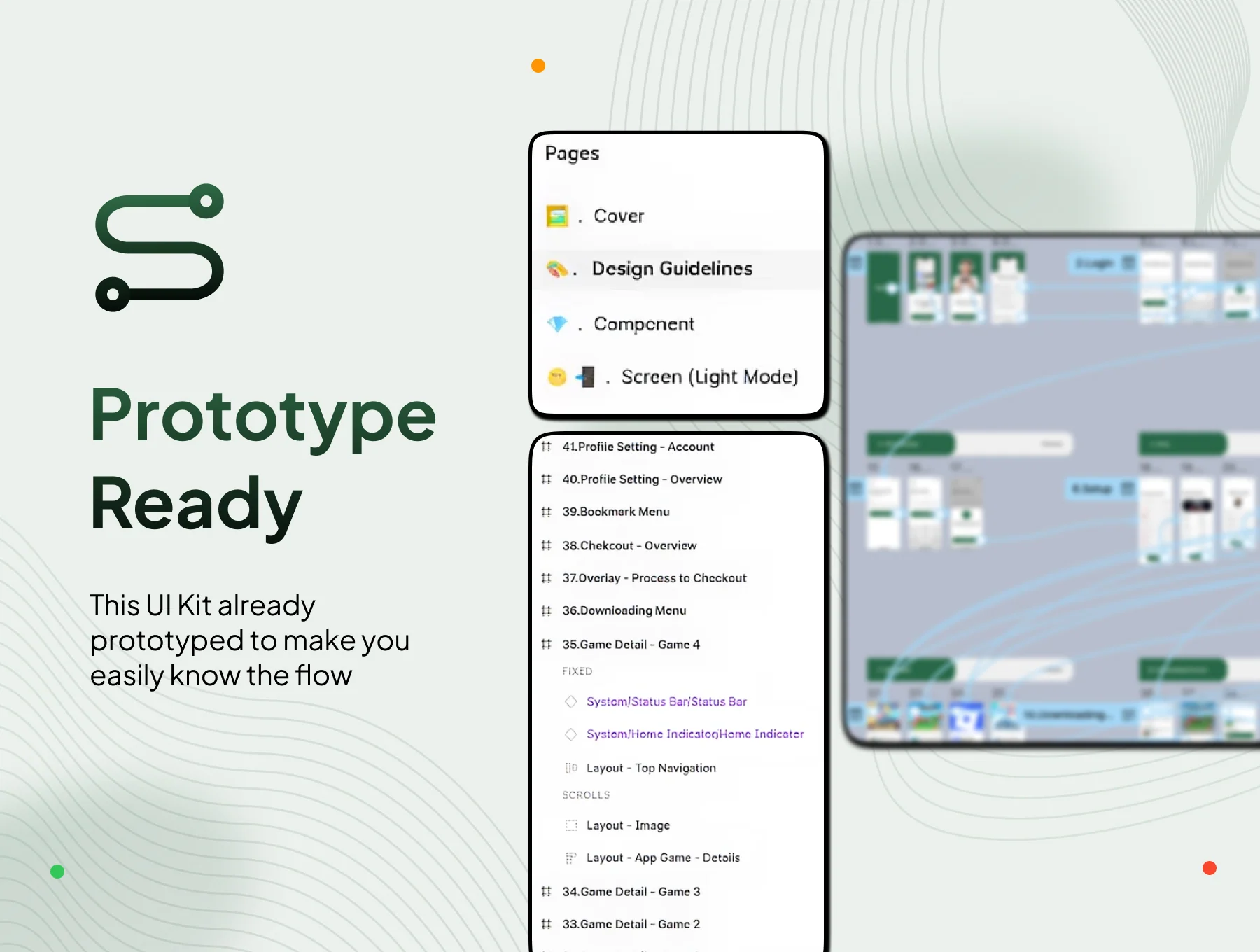The width and height of the screenshot is (1260, 952).
Task: Click the diamond instance icon of System/Home Indicator
Action: 571,734
